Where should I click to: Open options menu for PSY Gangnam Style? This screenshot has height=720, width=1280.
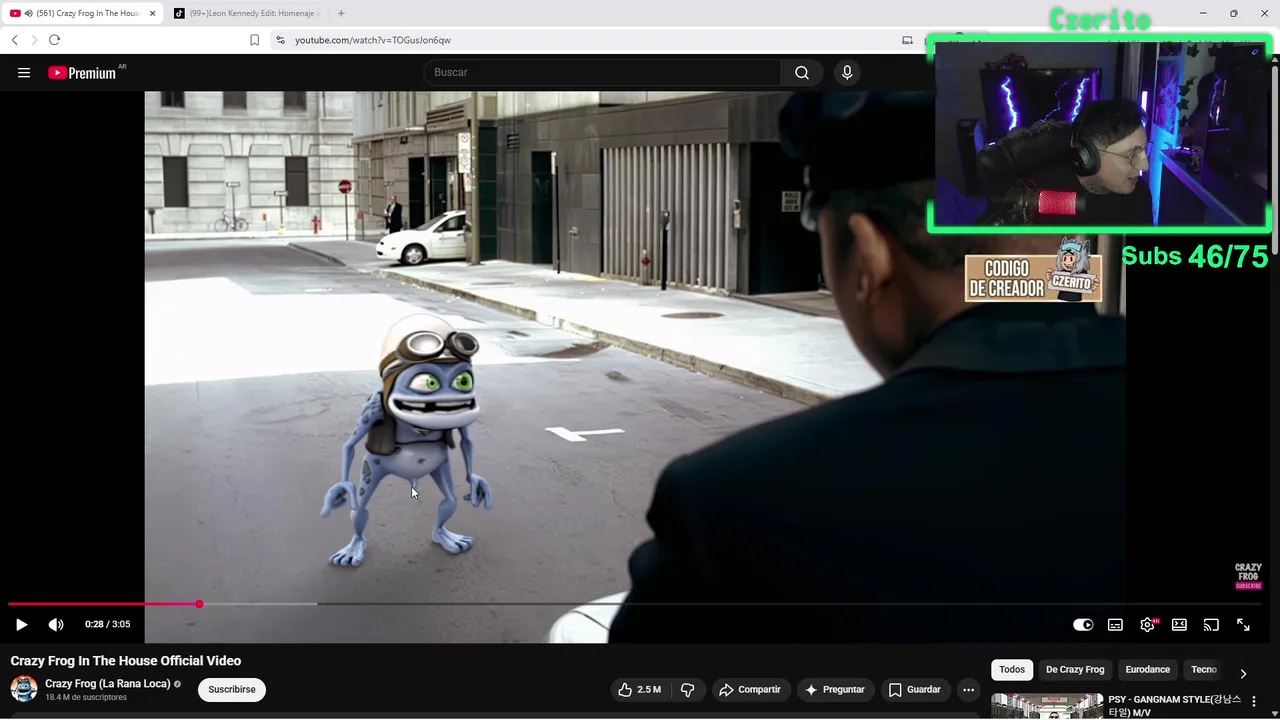click(x=1254, y=702)
